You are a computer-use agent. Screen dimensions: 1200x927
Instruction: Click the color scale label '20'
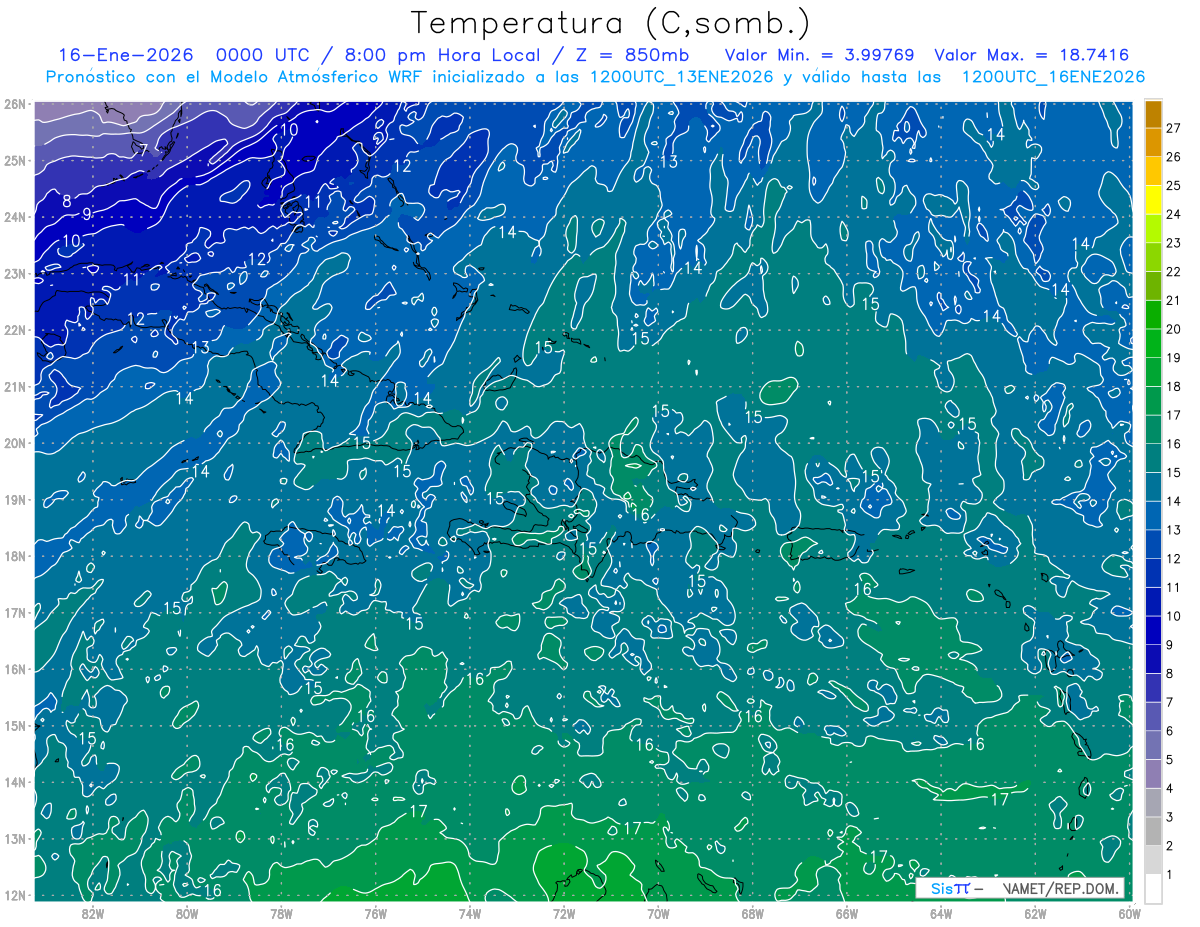pyautogui.click(x=1173, y=329)
